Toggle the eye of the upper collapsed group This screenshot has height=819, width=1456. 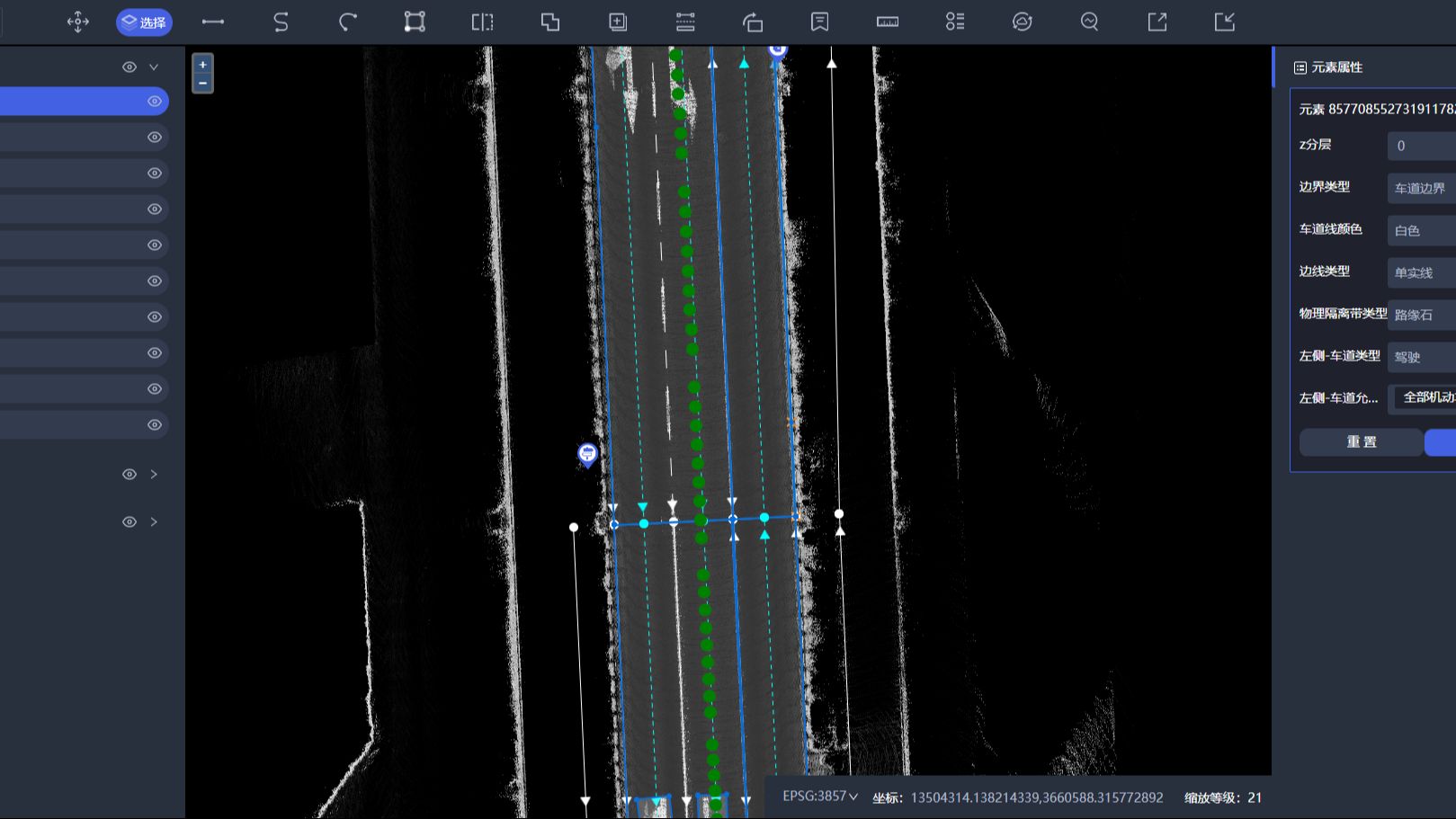(130, 475)
